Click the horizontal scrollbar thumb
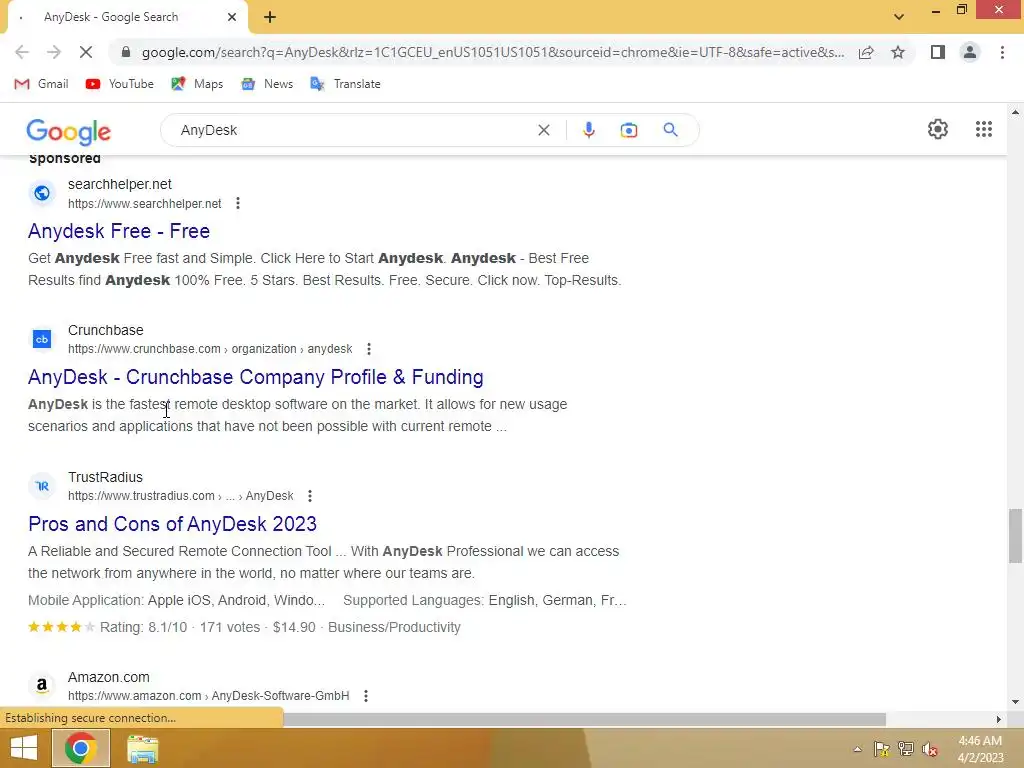The height and width of the screenshot is (768, 1024). point(584,719)
